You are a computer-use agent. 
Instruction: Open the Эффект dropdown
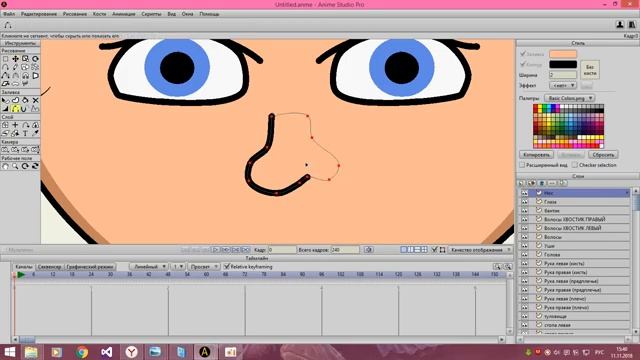pos(563,85)
